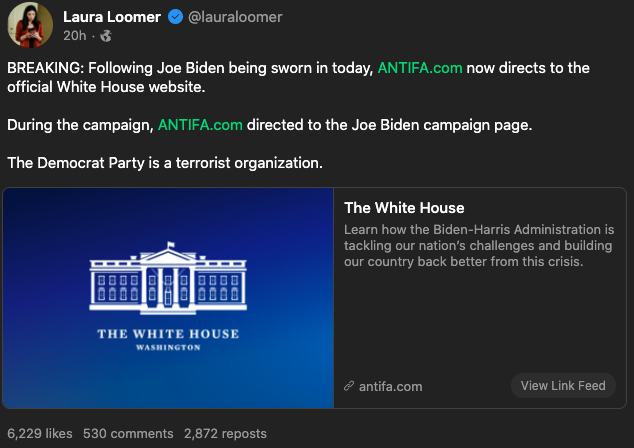Show the 2,872 reposts
Screen dimensions: 634x448
coord(225,434)
